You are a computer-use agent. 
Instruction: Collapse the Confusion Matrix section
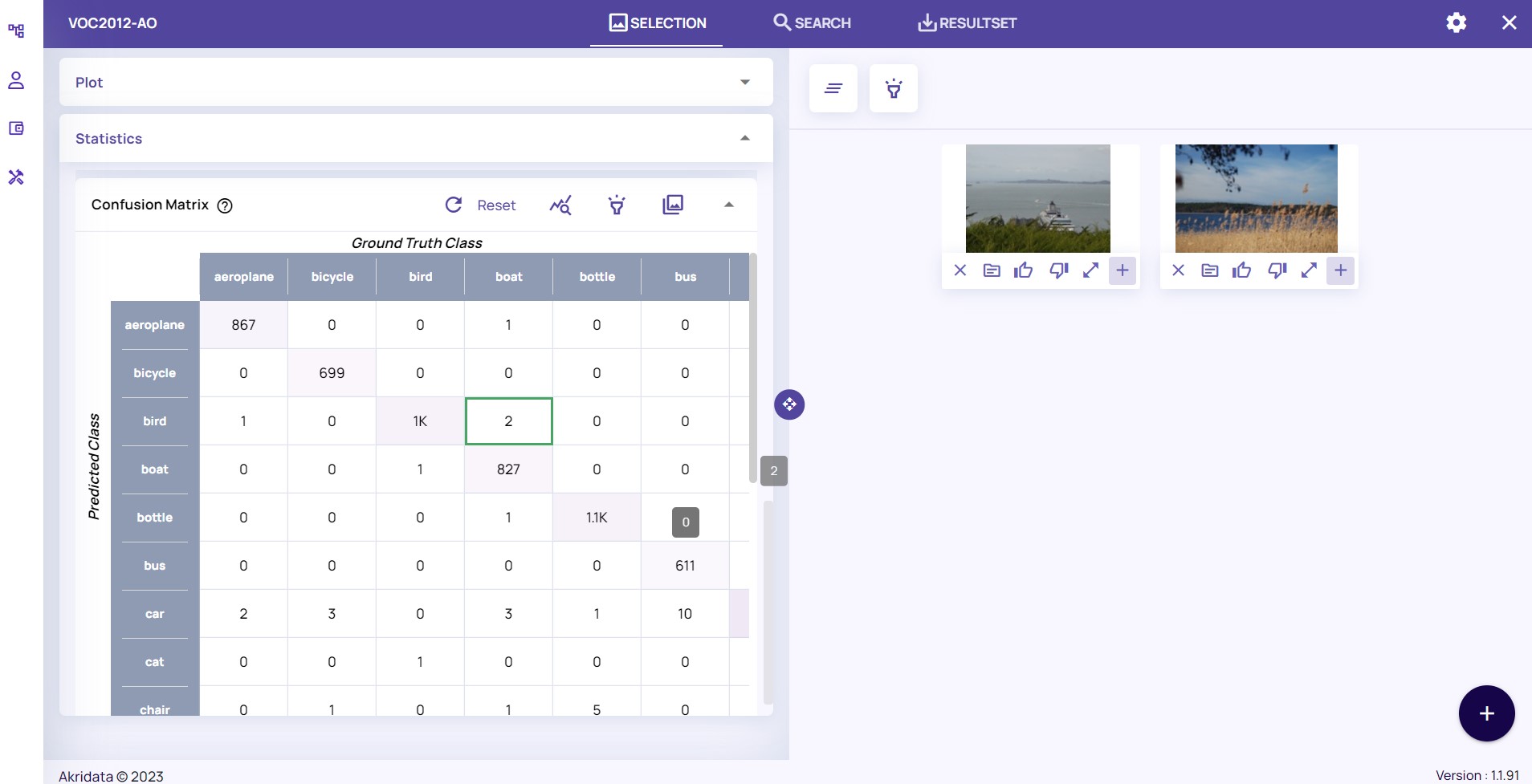pyautogui.click(x=729, y=205)
